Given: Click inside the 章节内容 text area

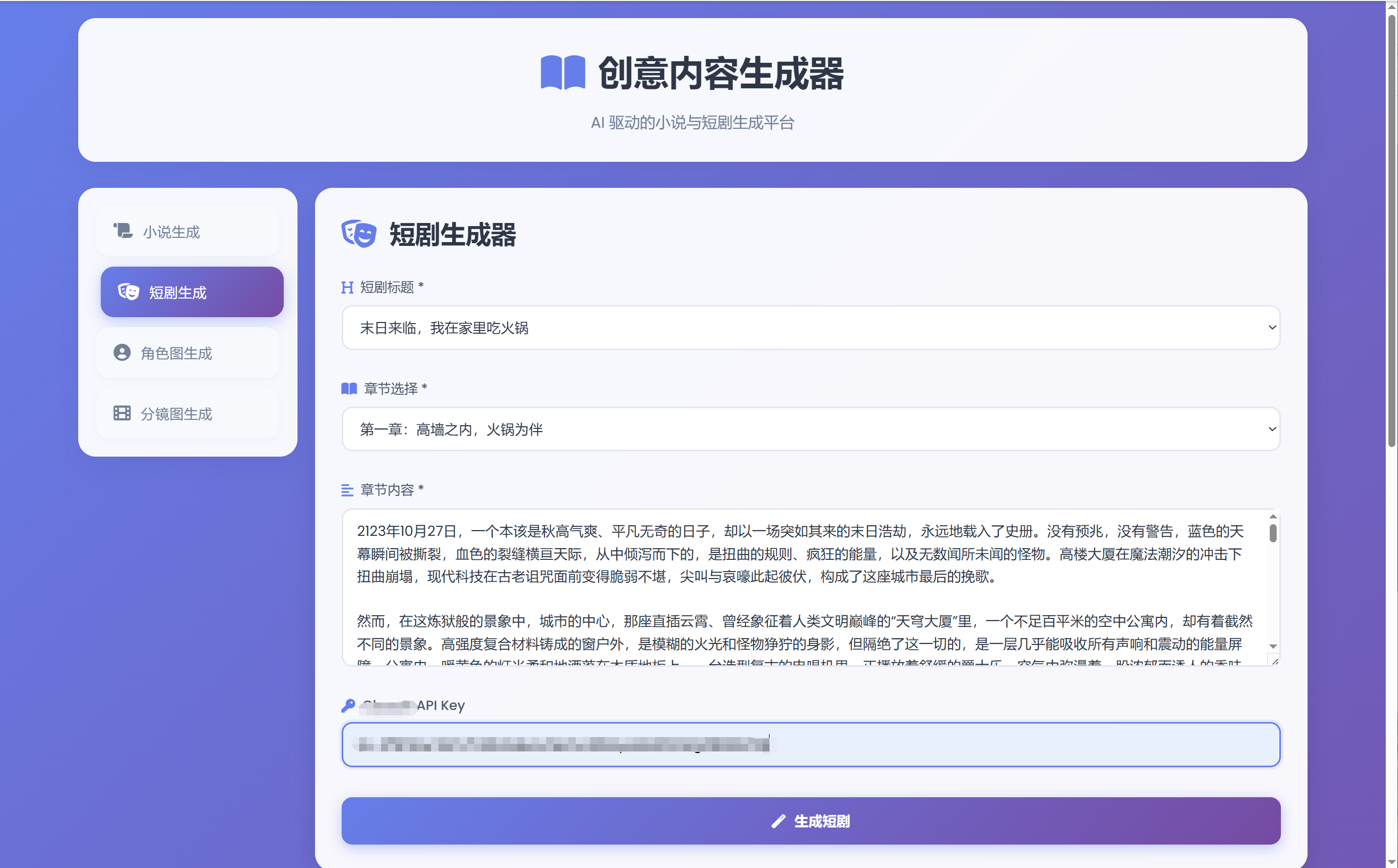Looking at the screenshot, I should 804,597.
